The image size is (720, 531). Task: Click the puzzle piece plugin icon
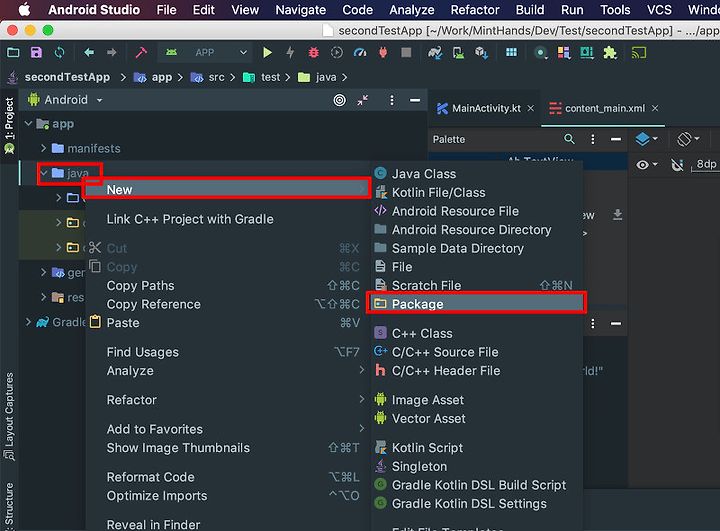coord(610,52)
